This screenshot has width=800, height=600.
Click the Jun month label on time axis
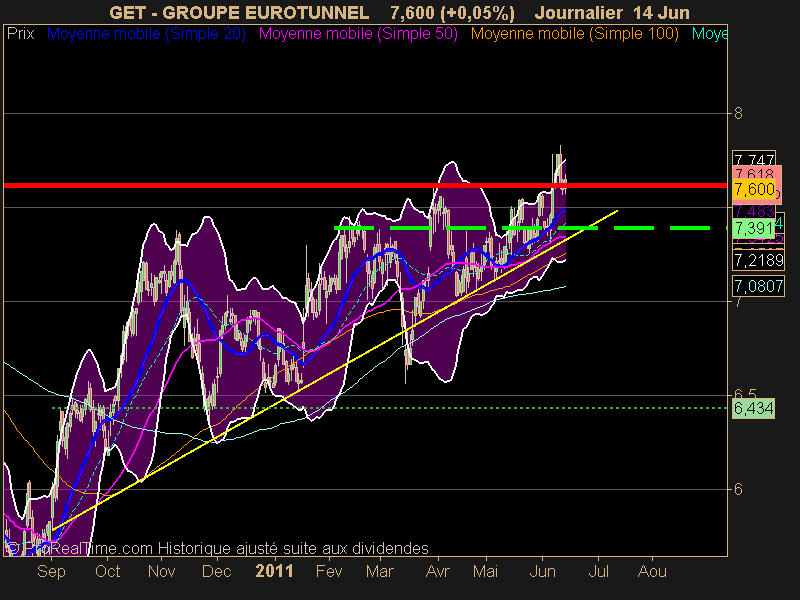(542, 571)
